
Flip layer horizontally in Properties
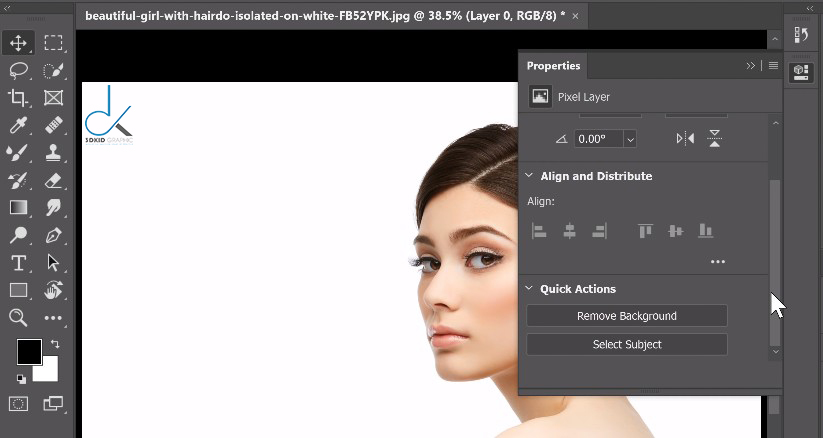coord(685,139)
